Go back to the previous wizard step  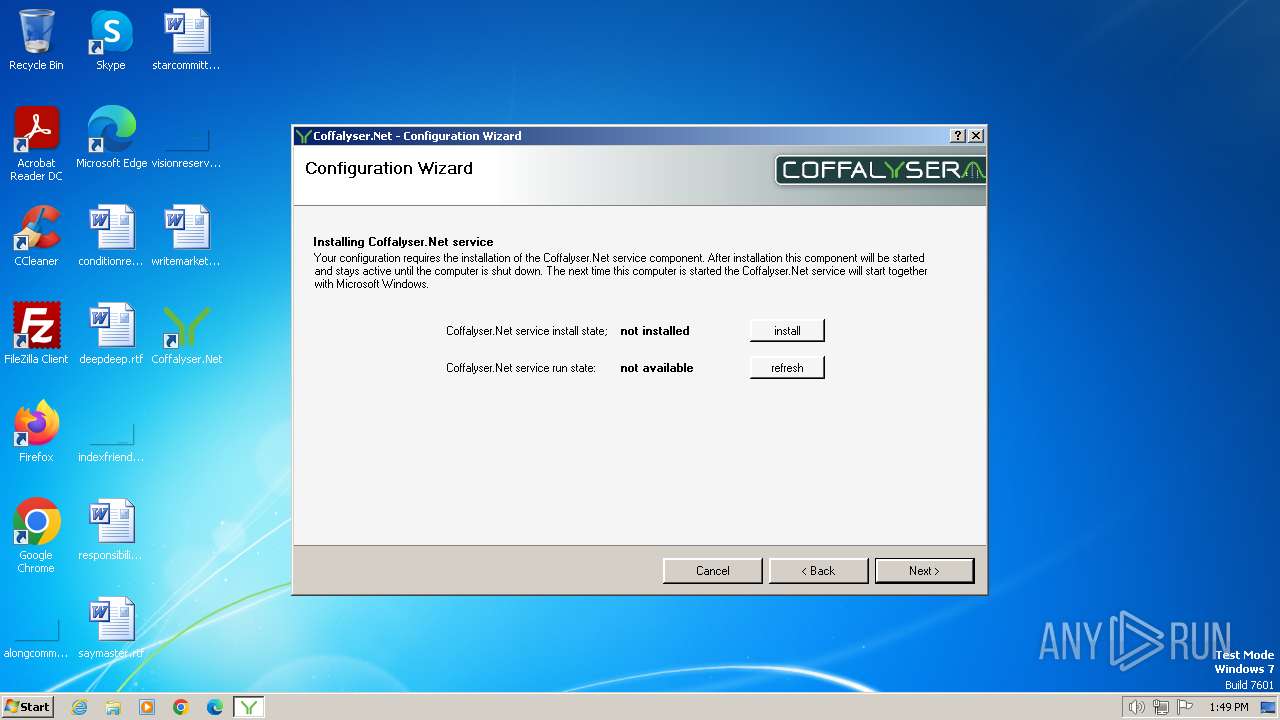[818, 571]
